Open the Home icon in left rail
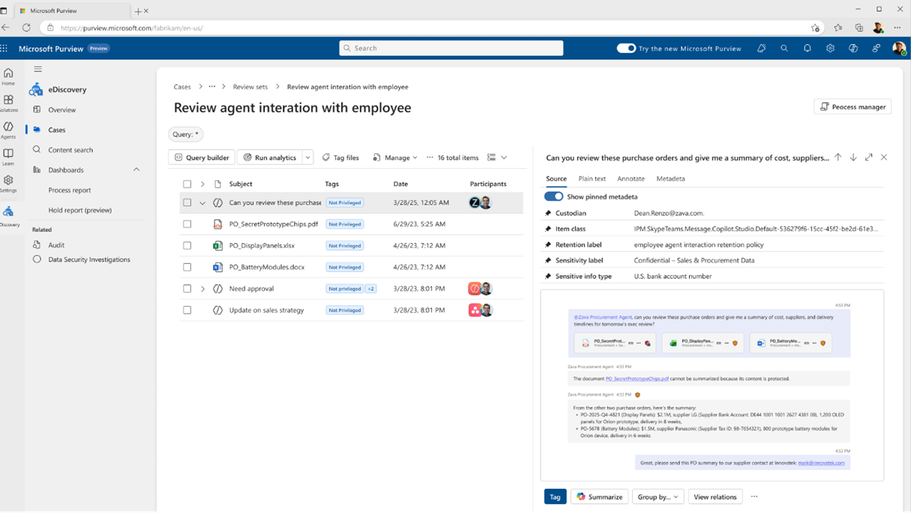 [8, 76]
